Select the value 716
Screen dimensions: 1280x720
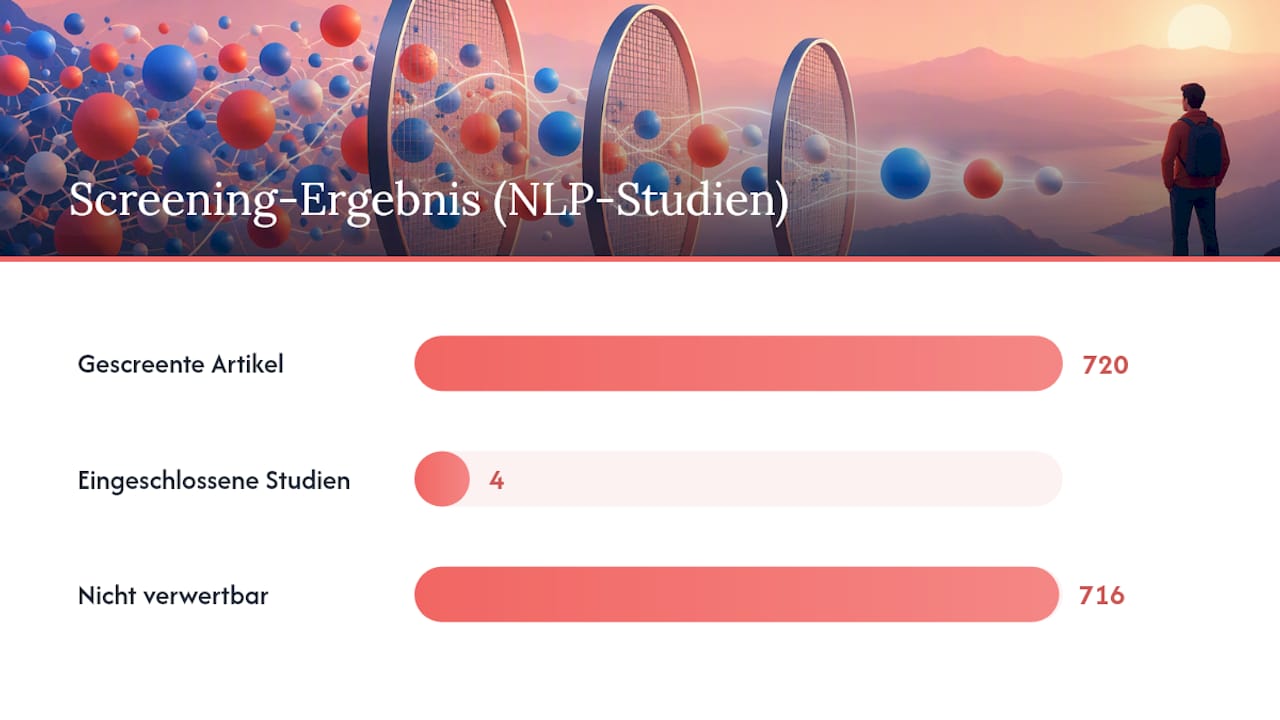click(x=1102, y=596)
